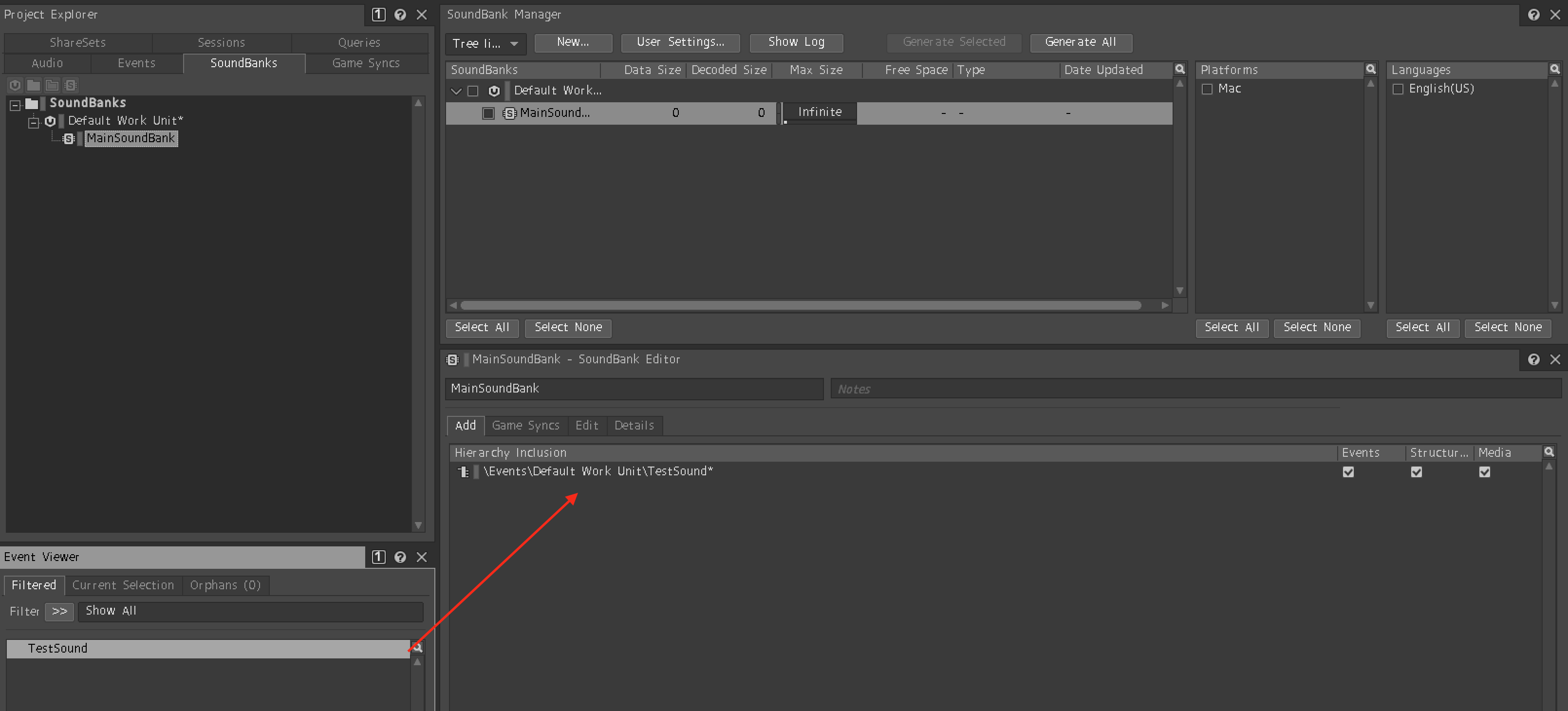Click the new Work Unit toolbar icon
This screenshot has width=1568, height=711.
coord(15,85)
